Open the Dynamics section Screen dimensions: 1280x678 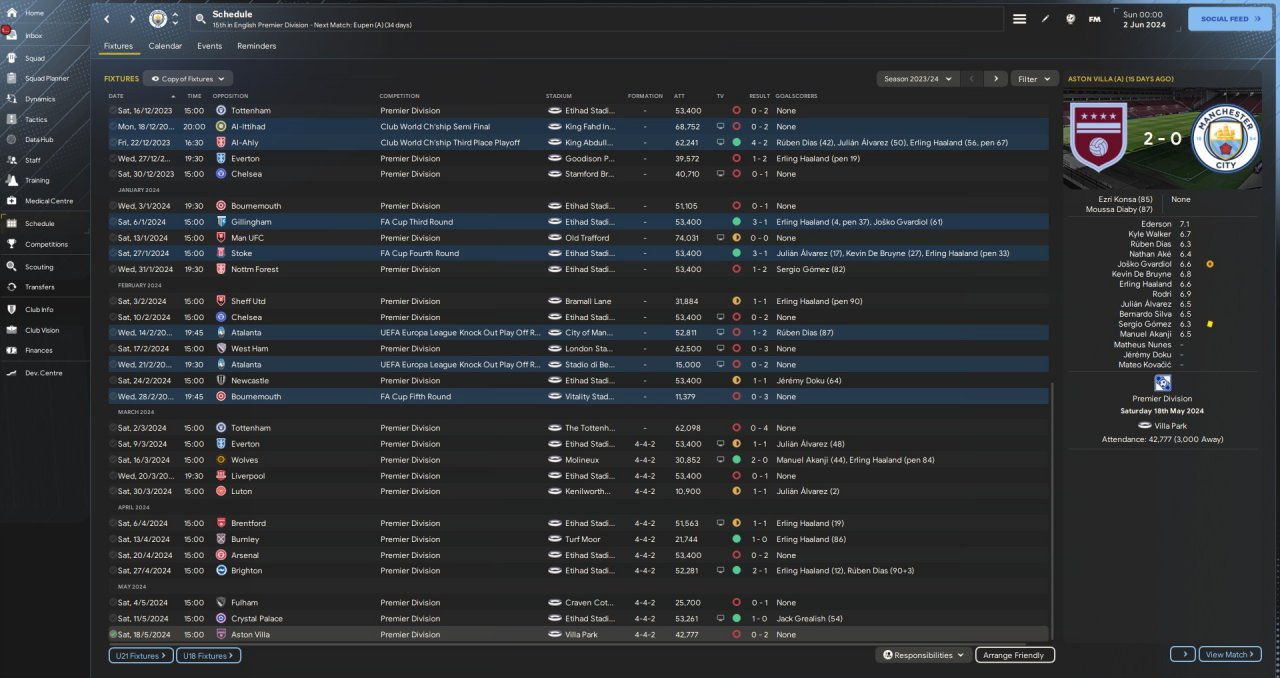[40, 99]
